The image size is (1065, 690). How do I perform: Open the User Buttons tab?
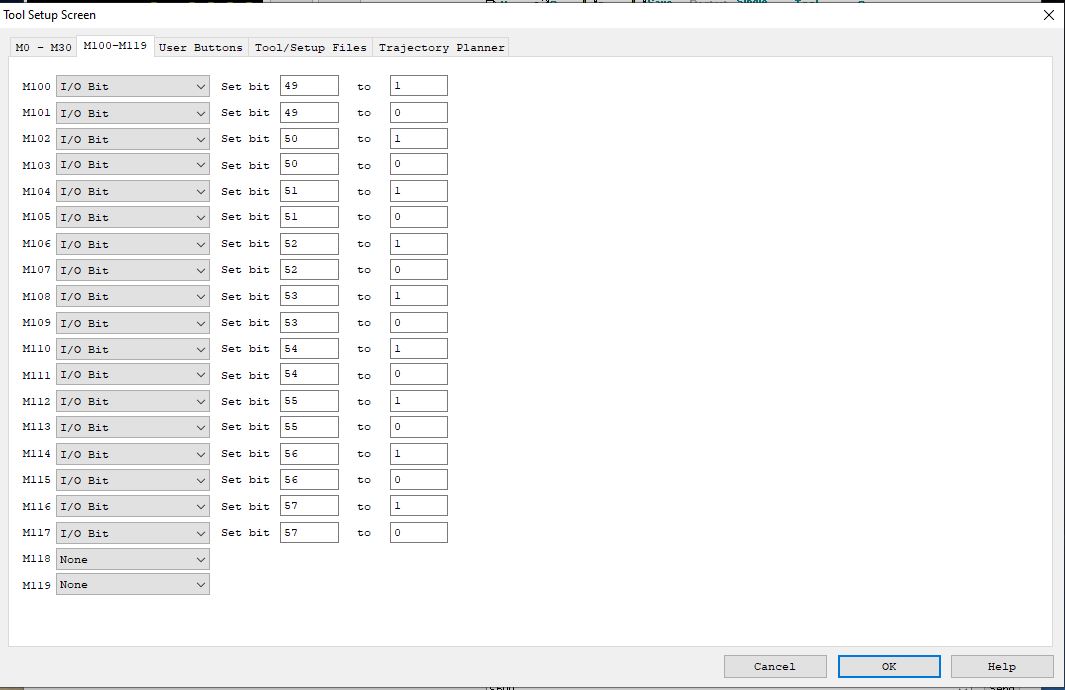[x=200, y=48]
